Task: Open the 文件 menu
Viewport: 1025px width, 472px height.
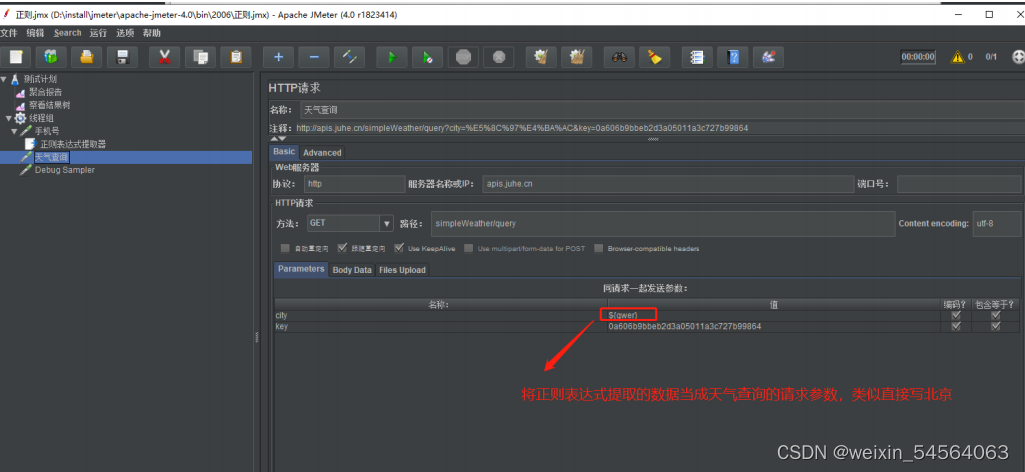Action: click(9, 33)
